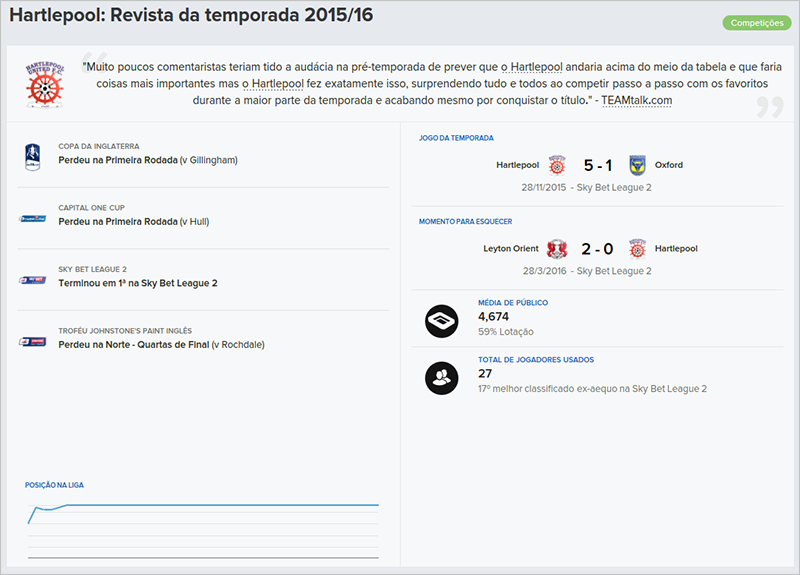Click the Sky Bet League 2 logo
This screenshot has height=575, width=800.
32,281
